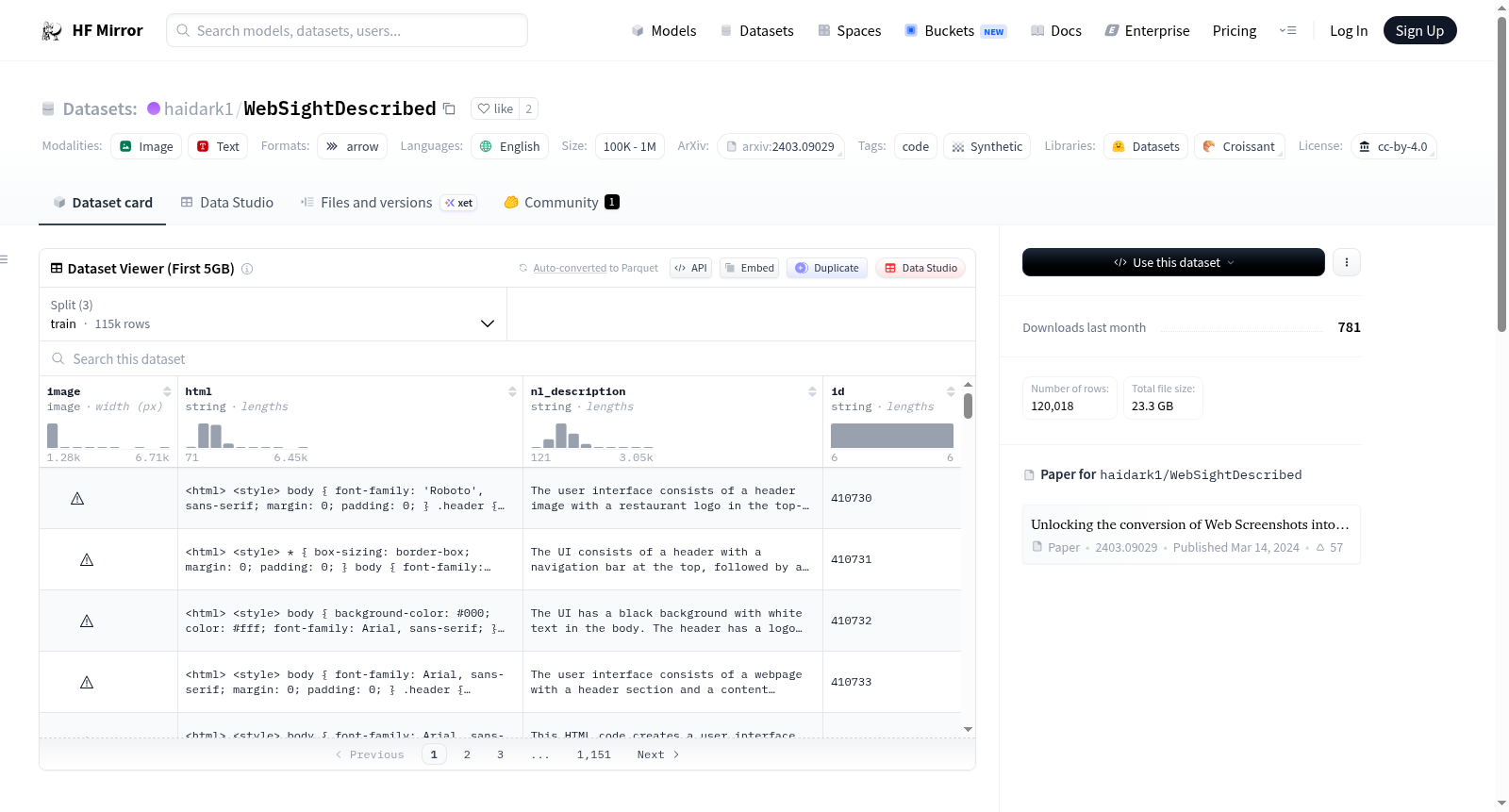This screenshot has width=1509, height=812.
Task: Select the code tag
Action: pyautogui.click(x=915, y=146)
